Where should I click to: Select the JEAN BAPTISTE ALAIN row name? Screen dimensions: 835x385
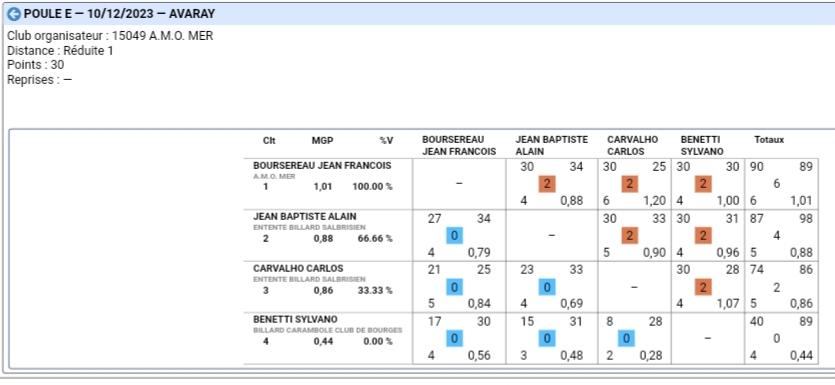click(305, 217)
